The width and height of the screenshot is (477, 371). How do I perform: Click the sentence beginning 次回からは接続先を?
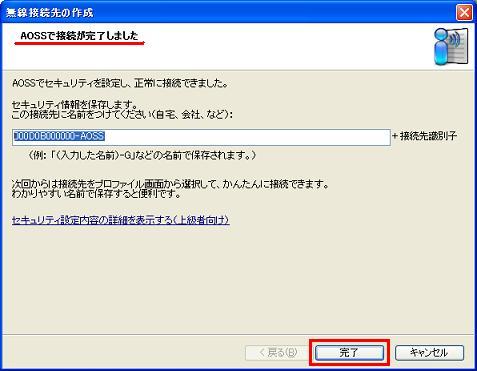point(170,184)
